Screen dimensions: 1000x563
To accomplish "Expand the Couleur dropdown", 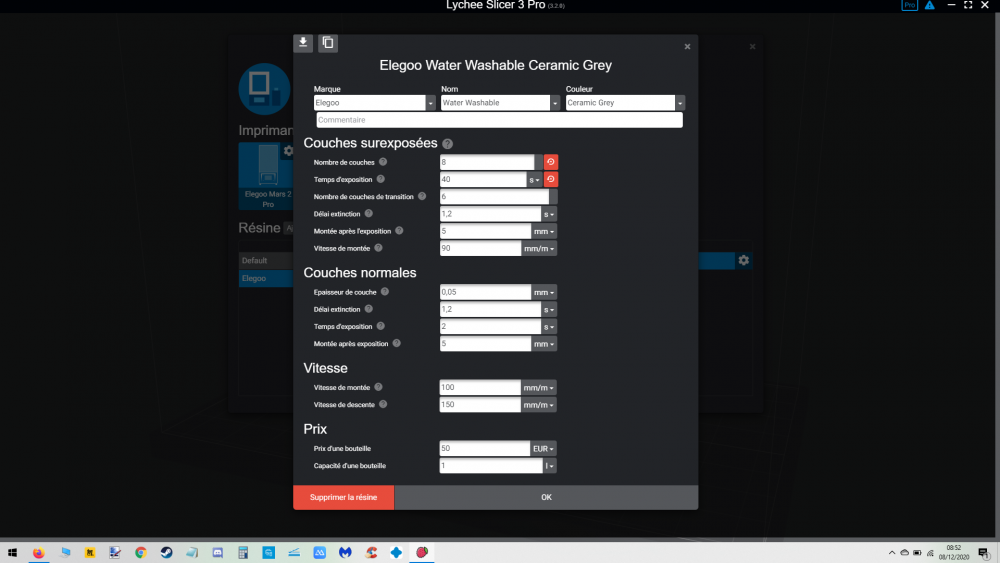I will click(680, 103).
